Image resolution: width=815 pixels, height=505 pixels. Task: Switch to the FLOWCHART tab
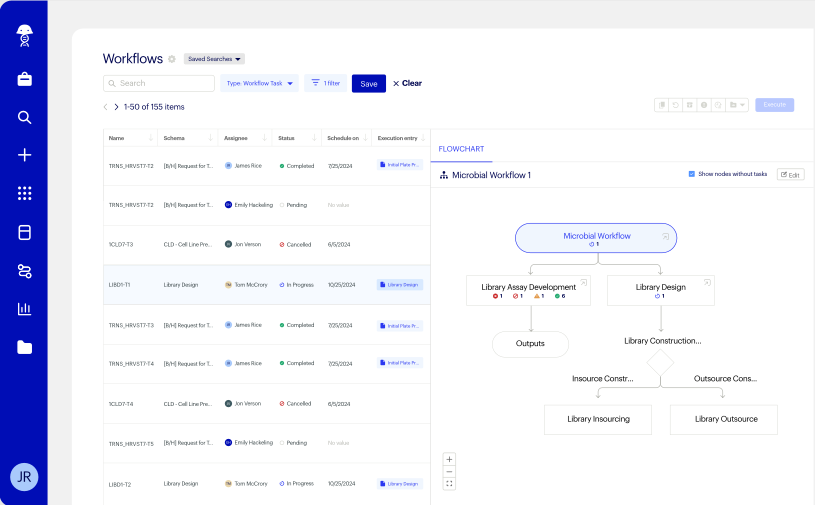[x=461, y=149]
